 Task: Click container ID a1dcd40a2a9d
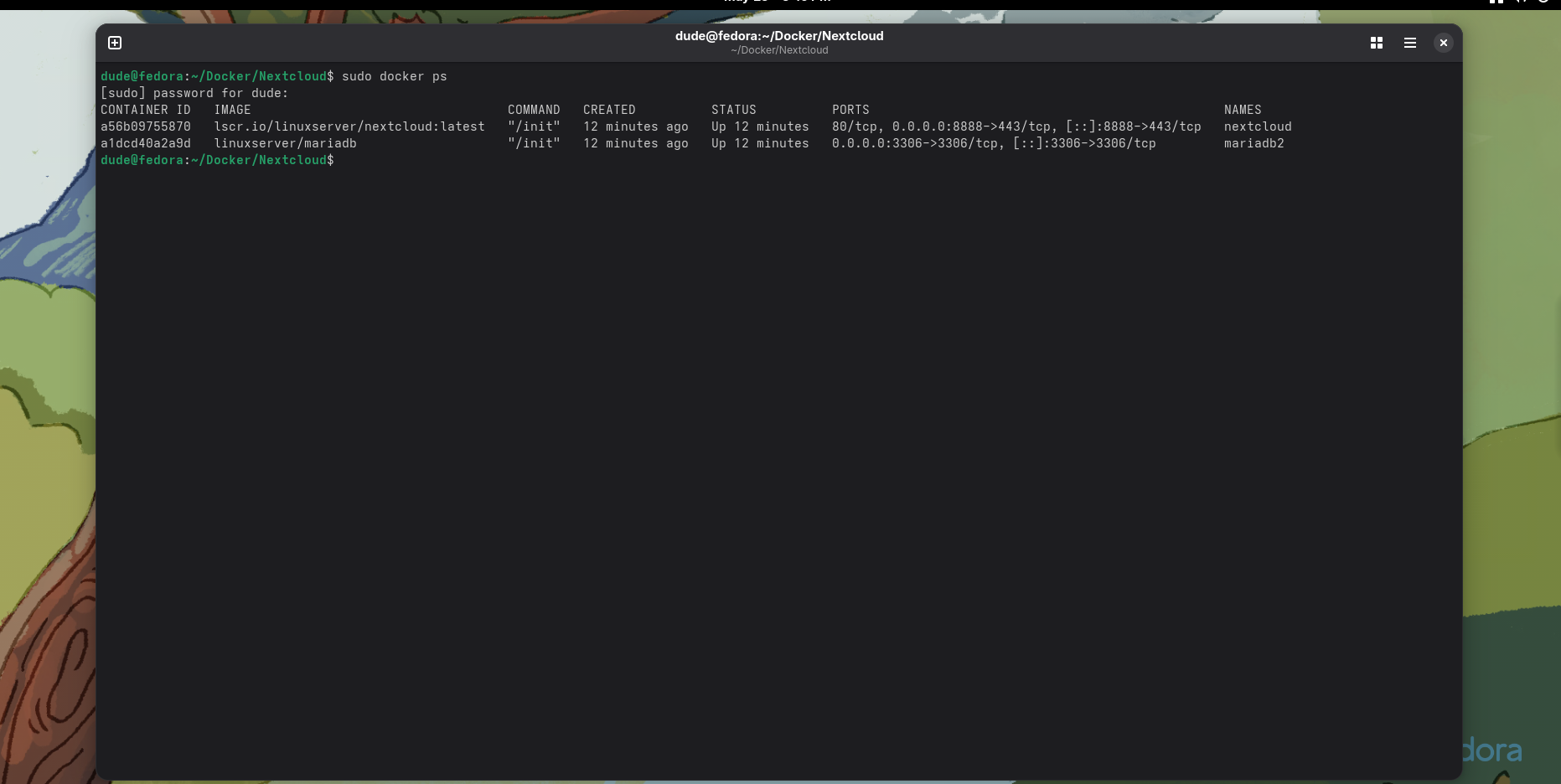pyautogui.click(x=146, y=143)
